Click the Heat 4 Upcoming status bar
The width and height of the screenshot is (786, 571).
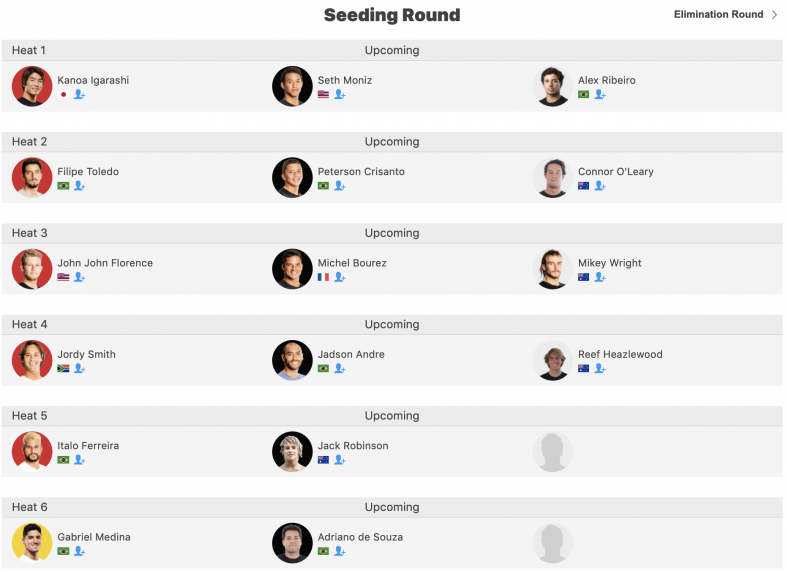tap(392, 324)
